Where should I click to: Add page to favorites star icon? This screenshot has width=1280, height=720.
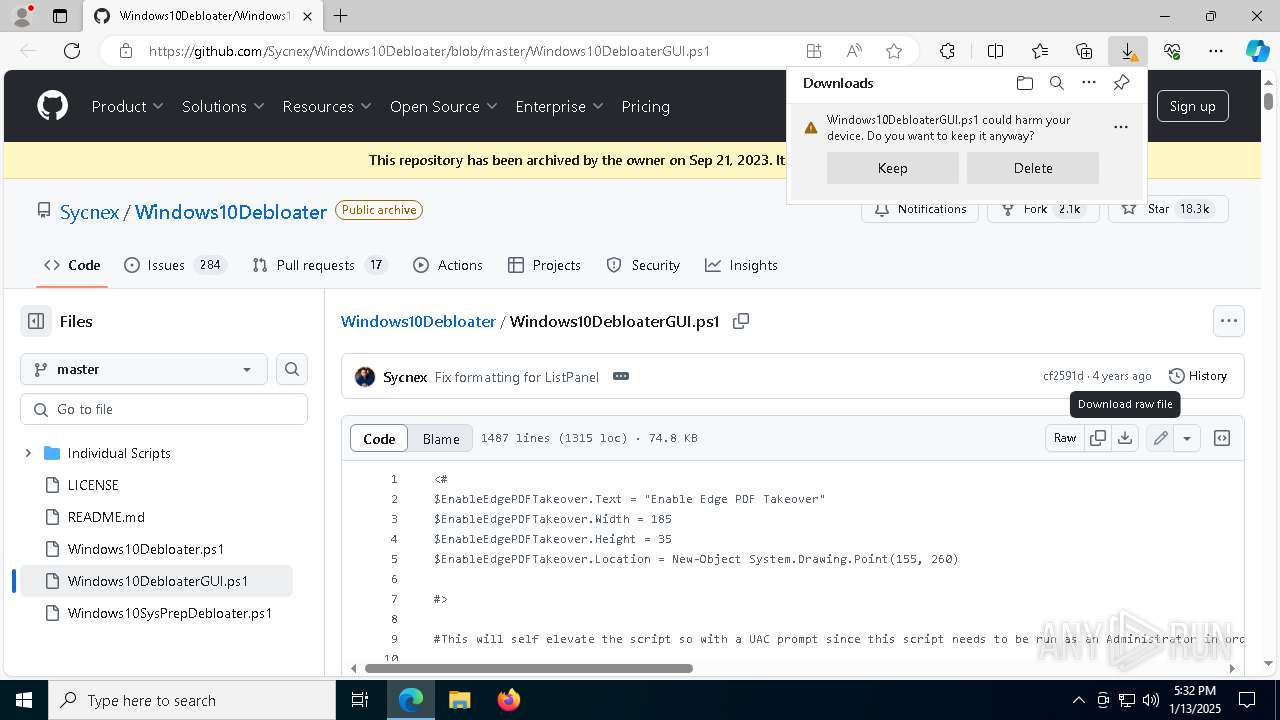[894, 51]
